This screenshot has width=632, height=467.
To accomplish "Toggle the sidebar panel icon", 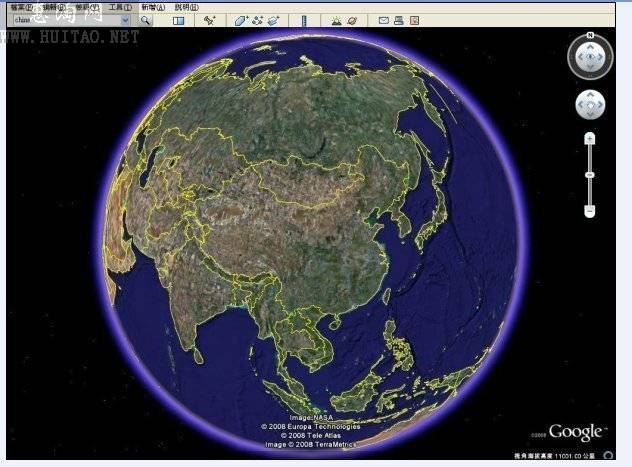I will (x=178, y=20).
